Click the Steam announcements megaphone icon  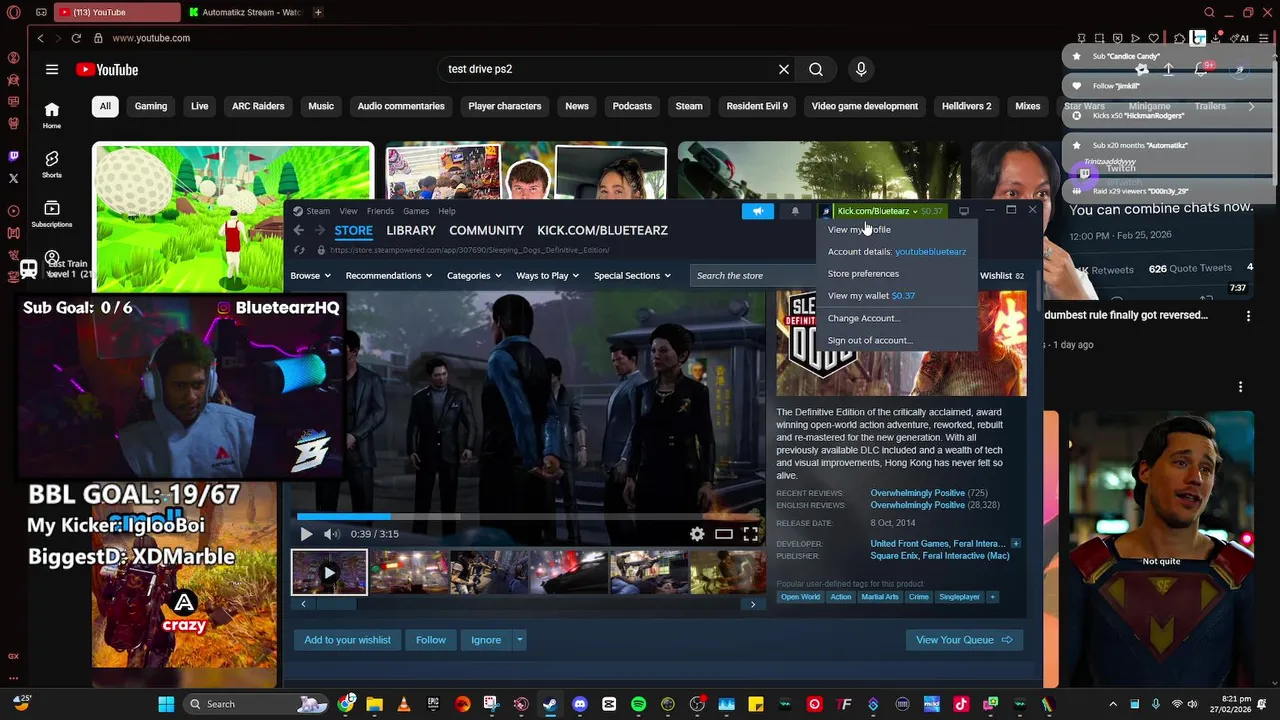tap(758, 211)
